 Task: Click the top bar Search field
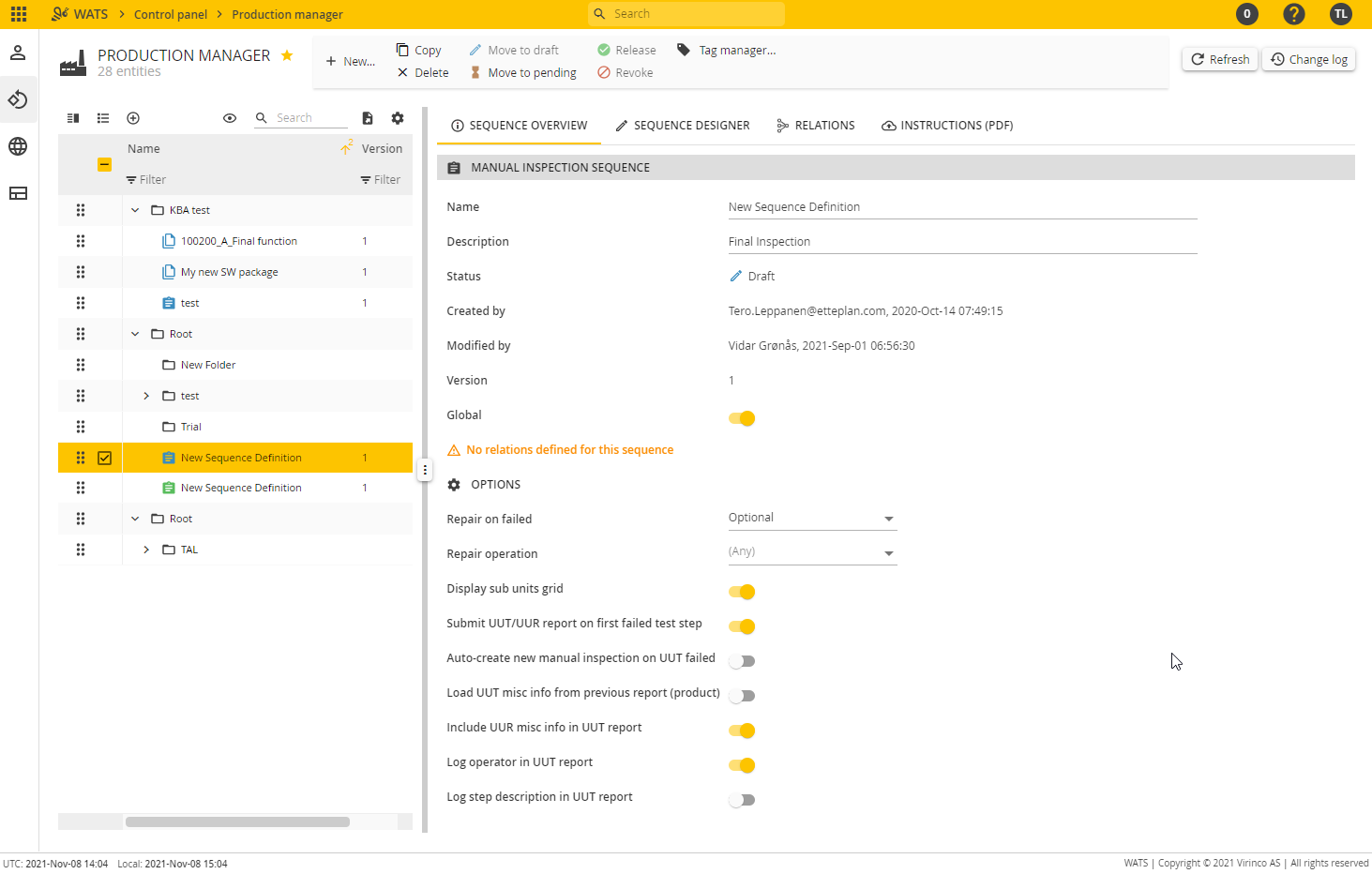click(x=686, y=14)
